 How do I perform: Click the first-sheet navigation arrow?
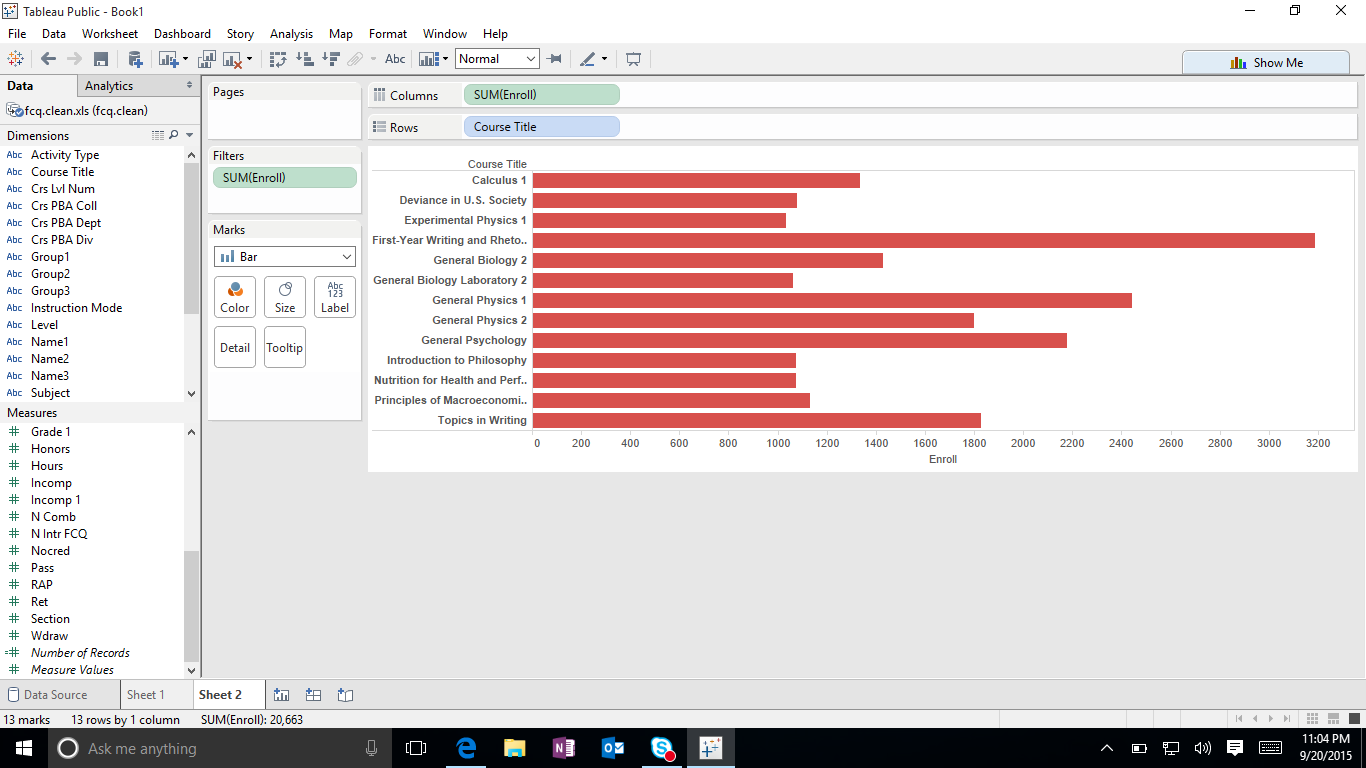tap(1240, 718)
